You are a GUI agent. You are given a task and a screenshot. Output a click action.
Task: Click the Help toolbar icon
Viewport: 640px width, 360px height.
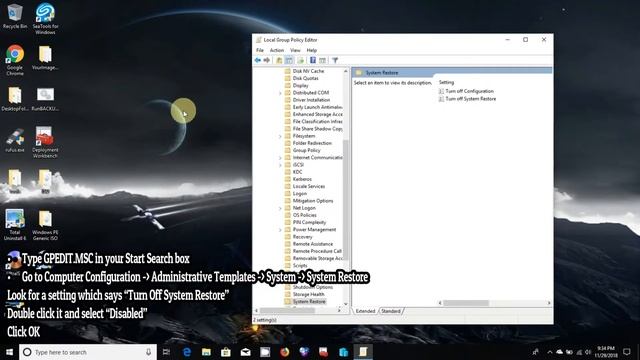(x=313, y=60)
